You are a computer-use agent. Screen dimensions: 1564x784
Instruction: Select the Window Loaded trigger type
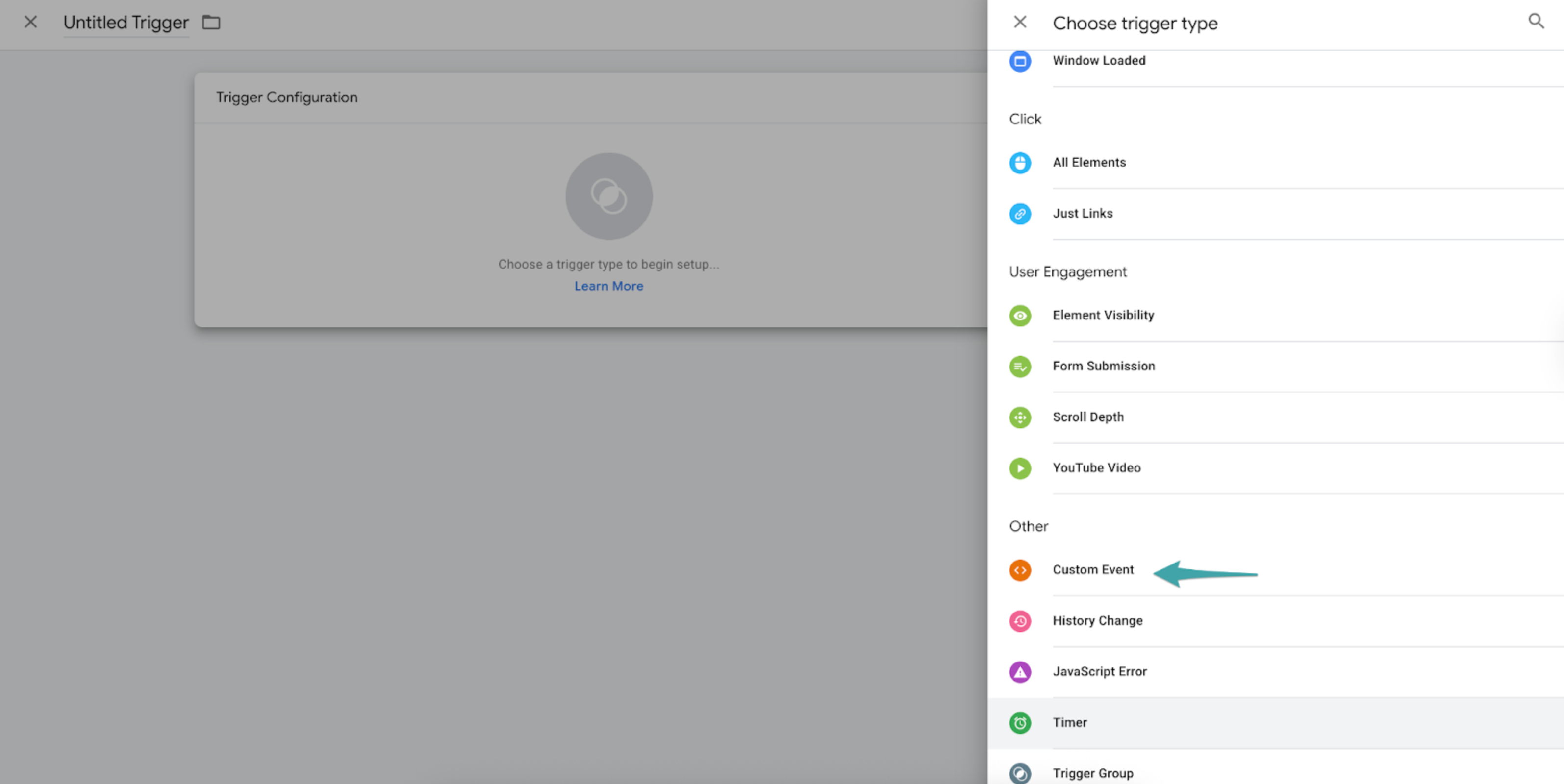(x=1276, y=61)
